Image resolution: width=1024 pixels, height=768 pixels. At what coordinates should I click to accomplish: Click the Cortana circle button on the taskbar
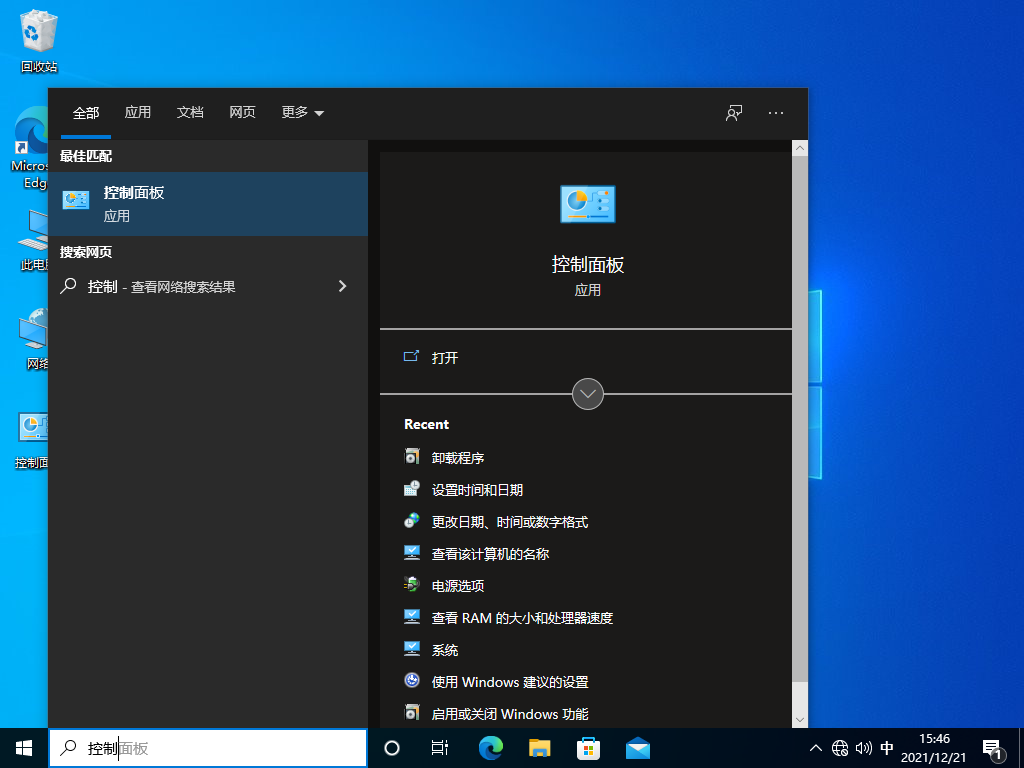tap(391, 747)
